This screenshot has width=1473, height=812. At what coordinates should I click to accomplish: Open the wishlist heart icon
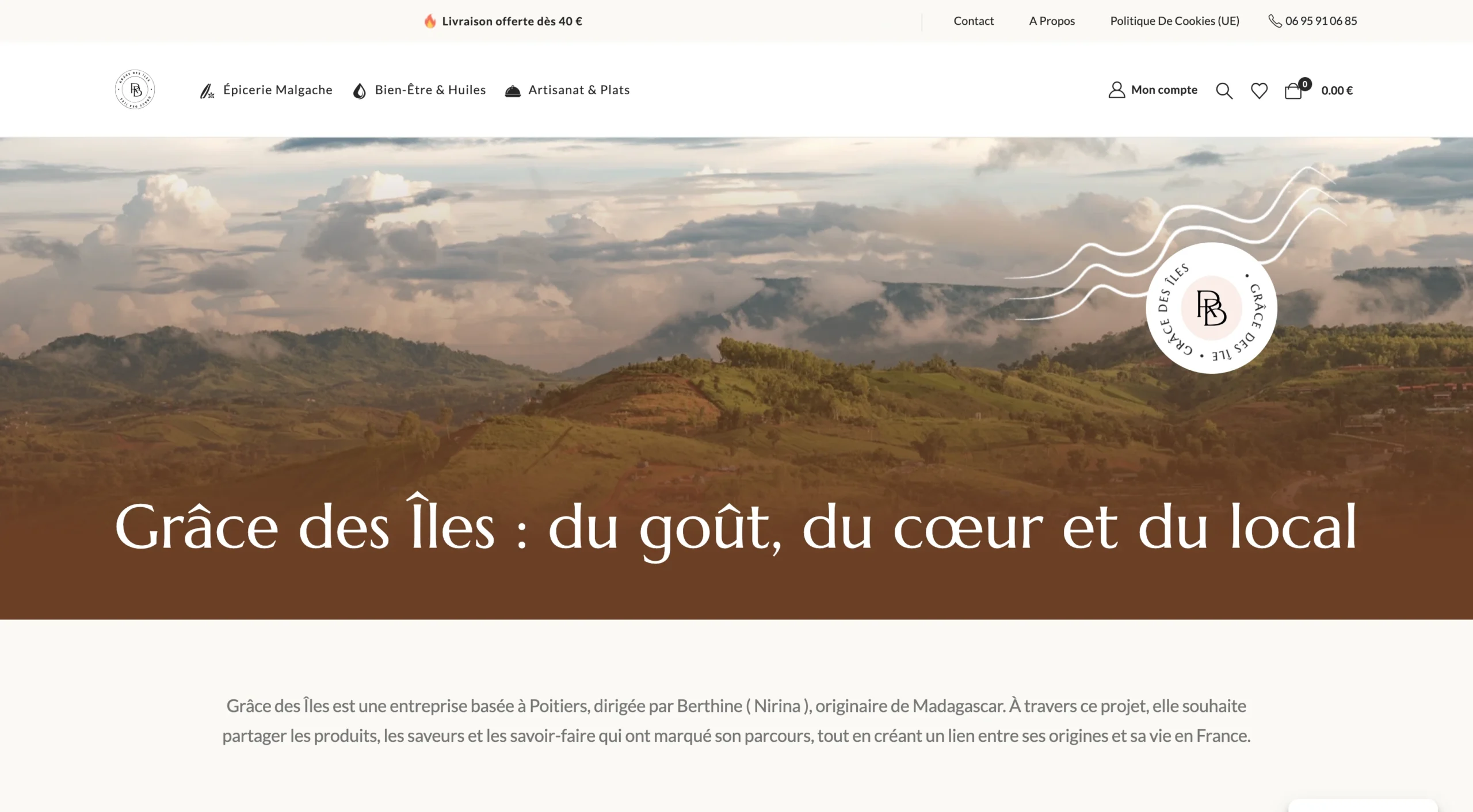pyautogui.click(x=1259, y=90)
